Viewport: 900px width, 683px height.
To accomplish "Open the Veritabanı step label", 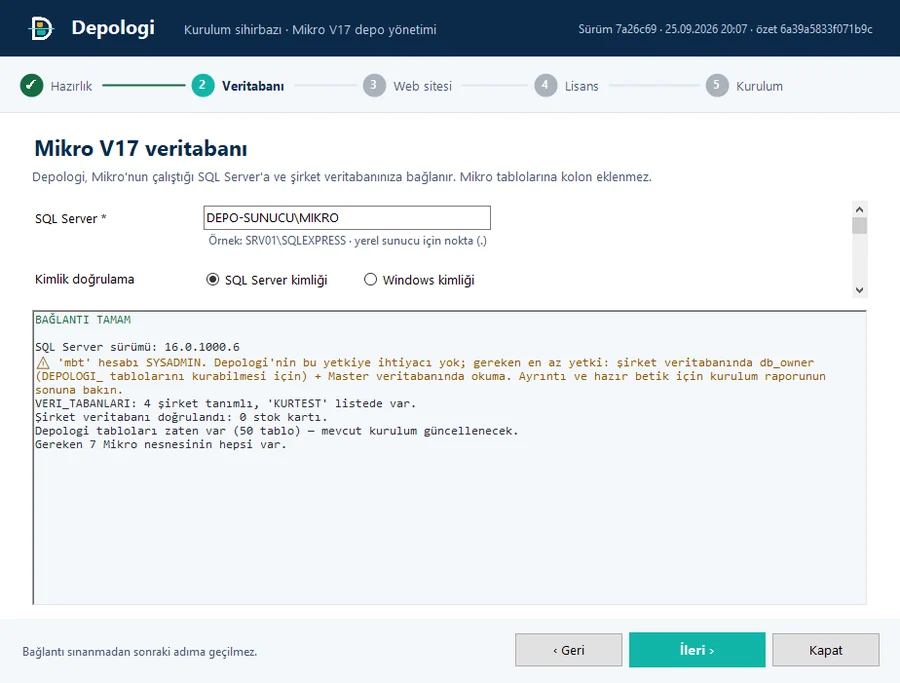I will click(253, 86).
